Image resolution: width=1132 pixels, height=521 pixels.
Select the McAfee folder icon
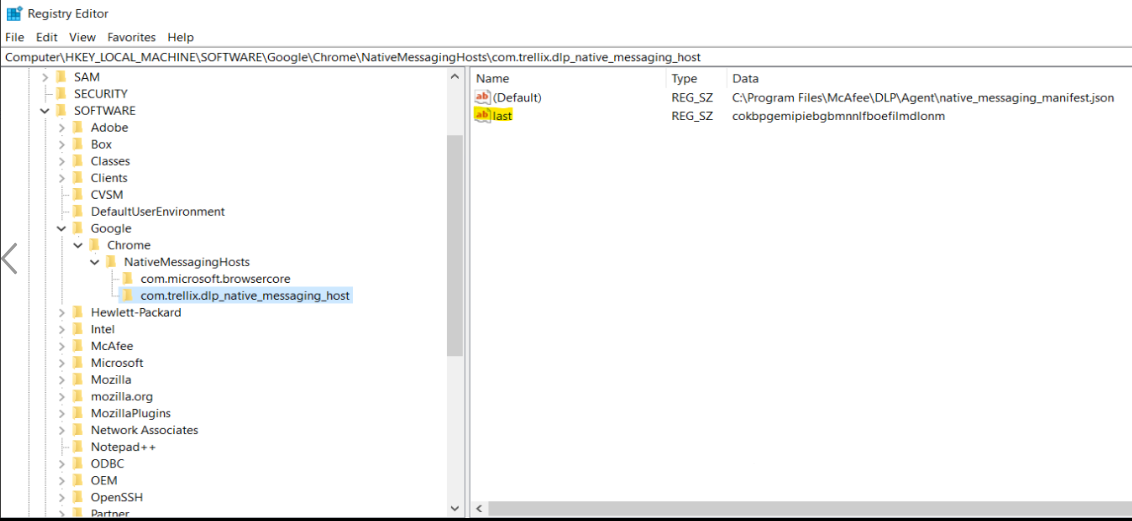[78, 346]
